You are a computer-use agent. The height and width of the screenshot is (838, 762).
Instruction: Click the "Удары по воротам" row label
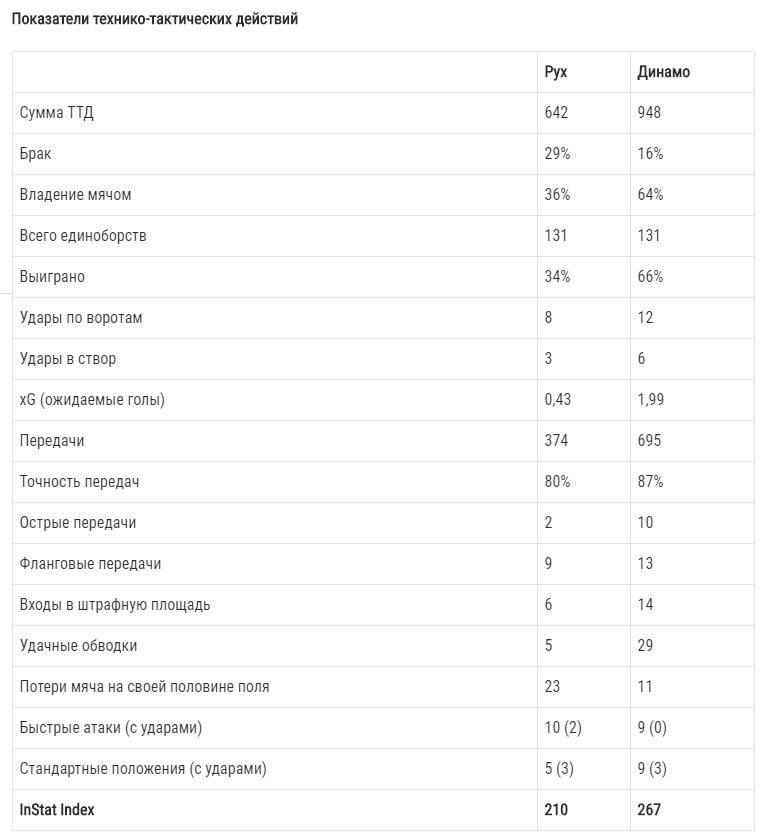coord(81,318)
